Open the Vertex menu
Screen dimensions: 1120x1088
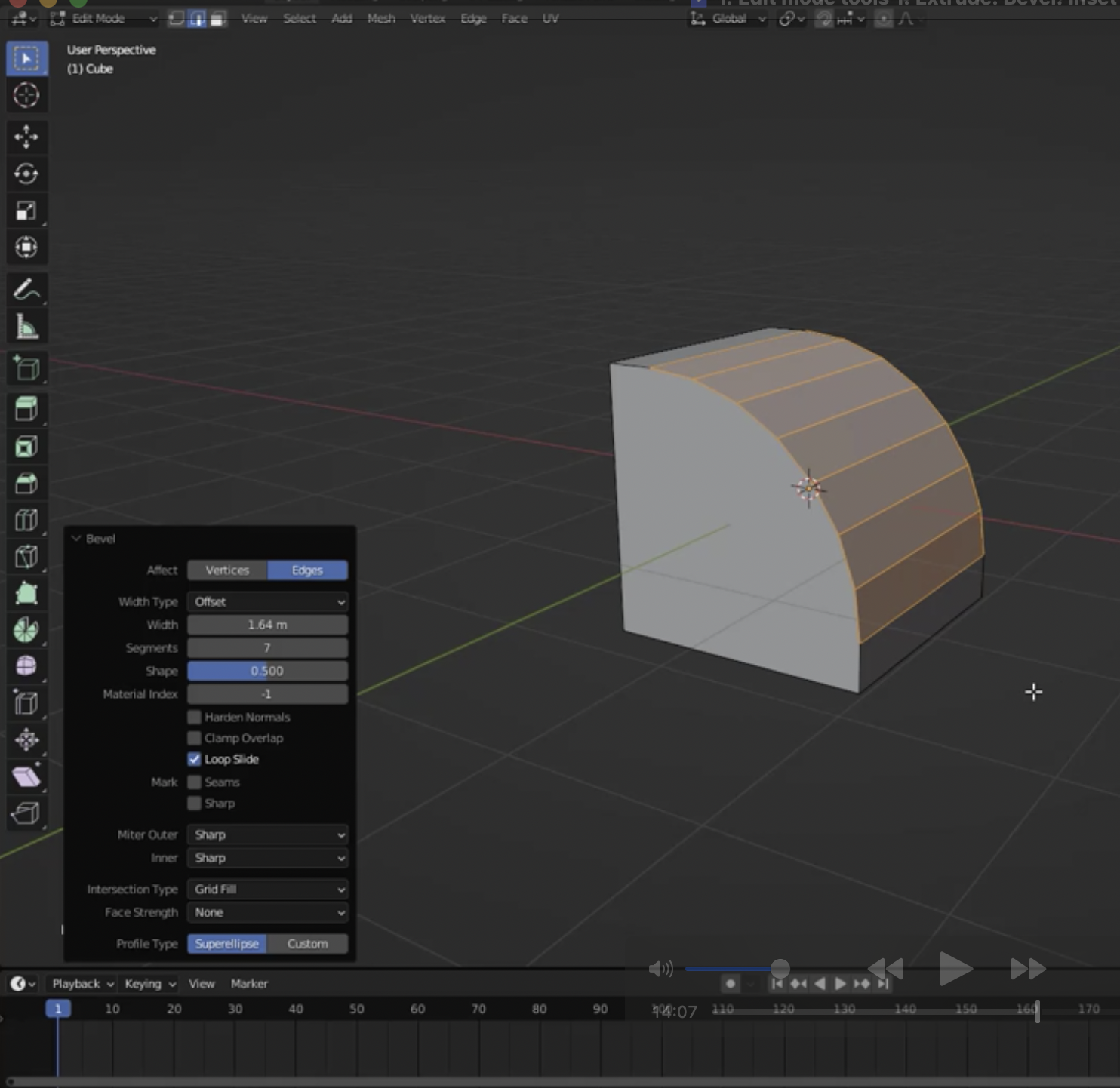point(428,19)
